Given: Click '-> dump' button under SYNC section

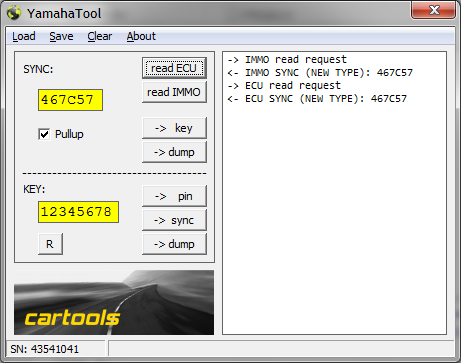Looking at the screenshot, I should 174,152.
